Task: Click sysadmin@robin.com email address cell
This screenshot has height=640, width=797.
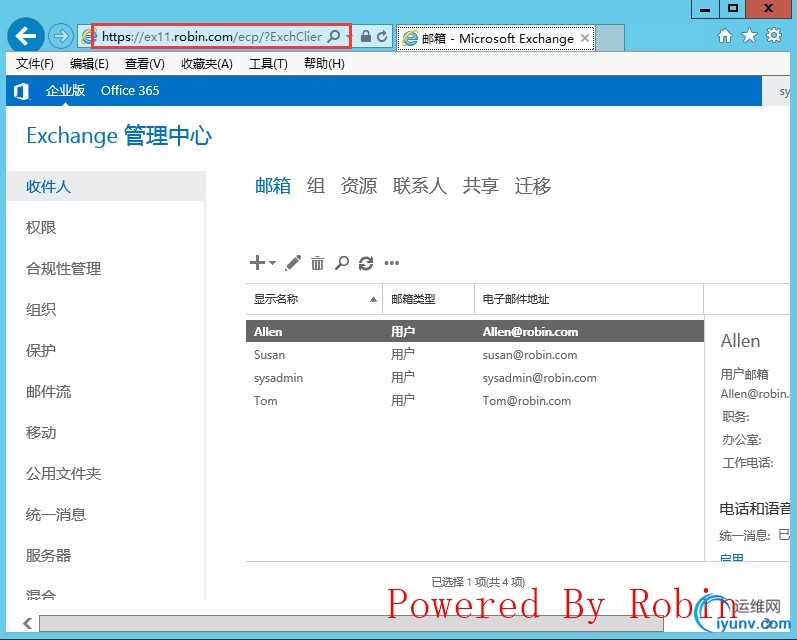Action: coord(540,378)
